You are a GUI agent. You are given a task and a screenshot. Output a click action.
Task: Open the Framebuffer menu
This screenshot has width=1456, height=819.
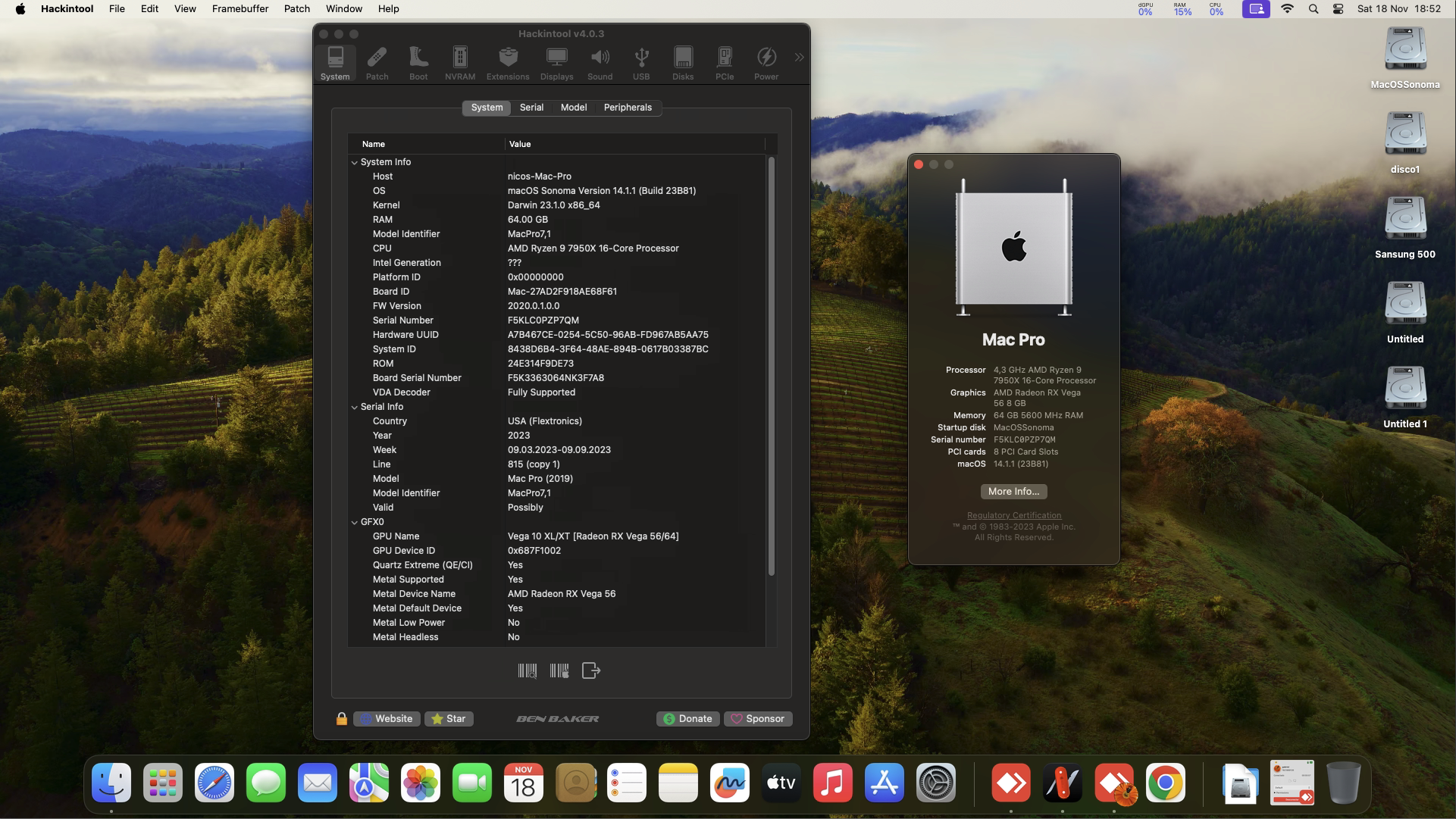pyautogui.click(x=240, y=8)
